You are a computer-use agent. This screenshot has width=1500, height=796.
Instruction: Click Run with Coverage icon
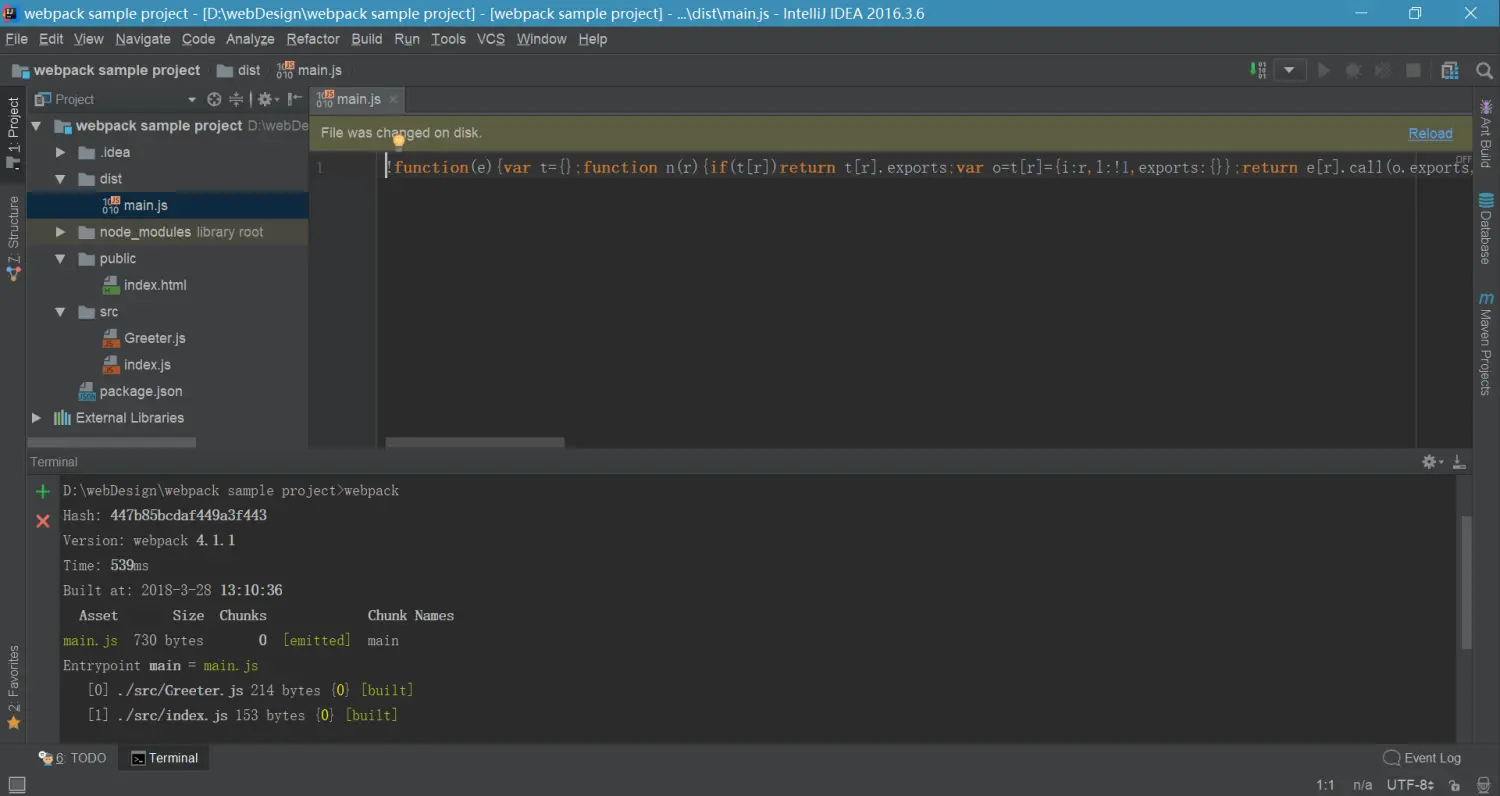pyautogui.click(x=1383, y=70)
